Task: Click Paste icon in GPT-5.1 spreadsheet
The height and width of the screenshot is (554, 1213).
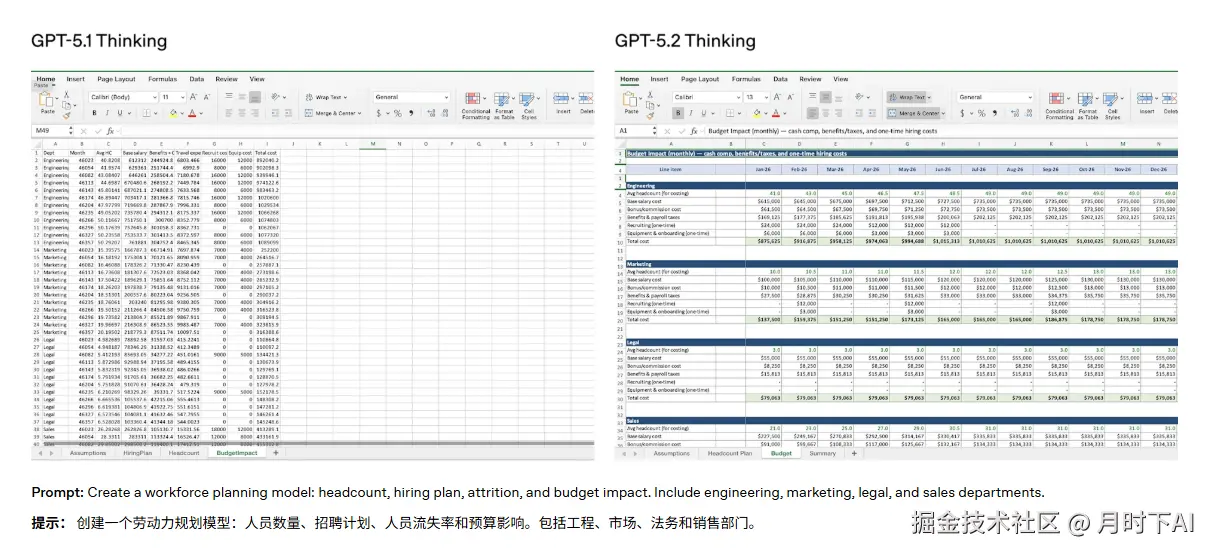Action: (46, 98)
